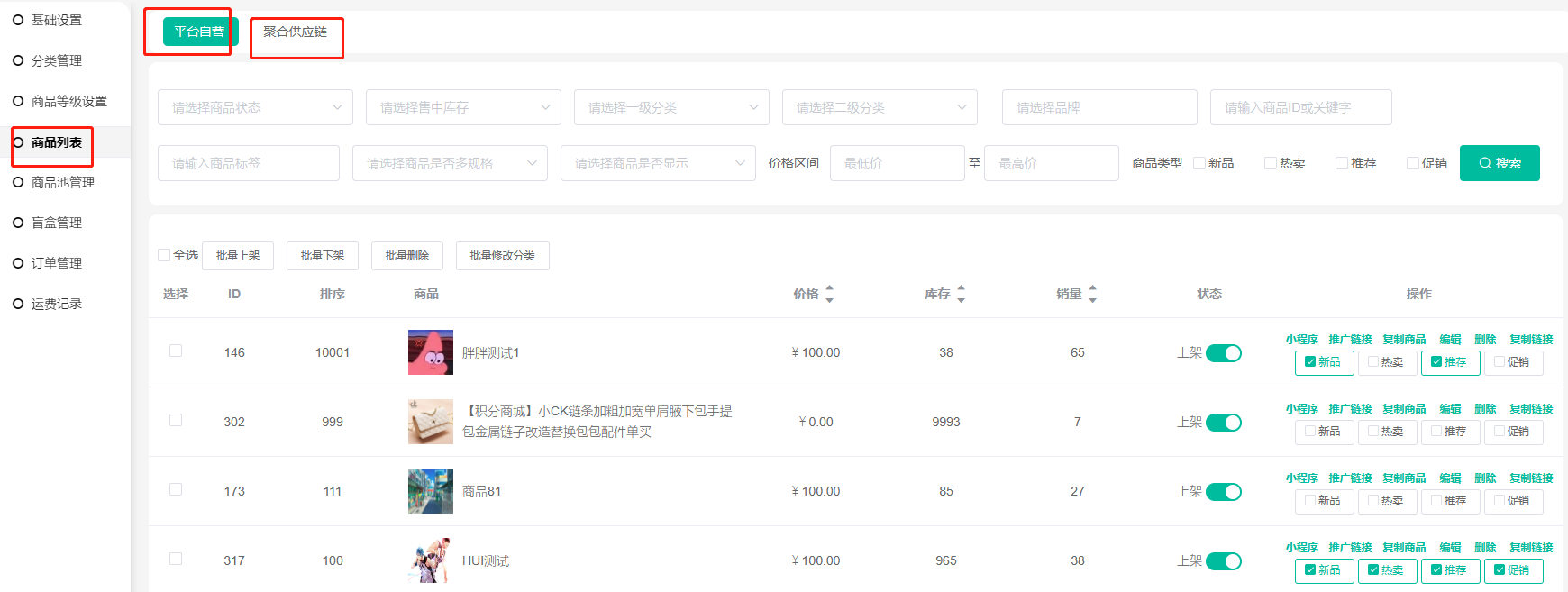Open the 请选择一级分类 dropdown
Viewport: 1568px width, 592px height.
[671, 107]
